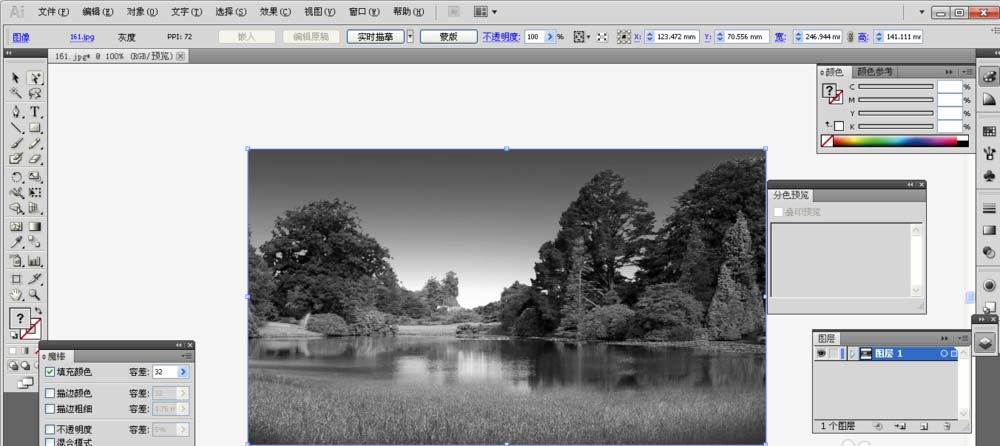The height and width of the screenshot is (446, 1000).
Task: Select the Slice tool
Action: [35, 279]
